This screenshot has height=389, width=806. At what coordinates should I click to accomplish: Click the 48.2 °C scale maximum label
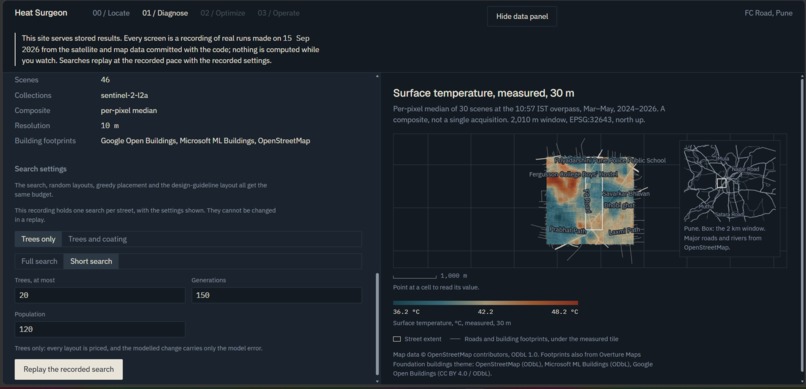565,312
